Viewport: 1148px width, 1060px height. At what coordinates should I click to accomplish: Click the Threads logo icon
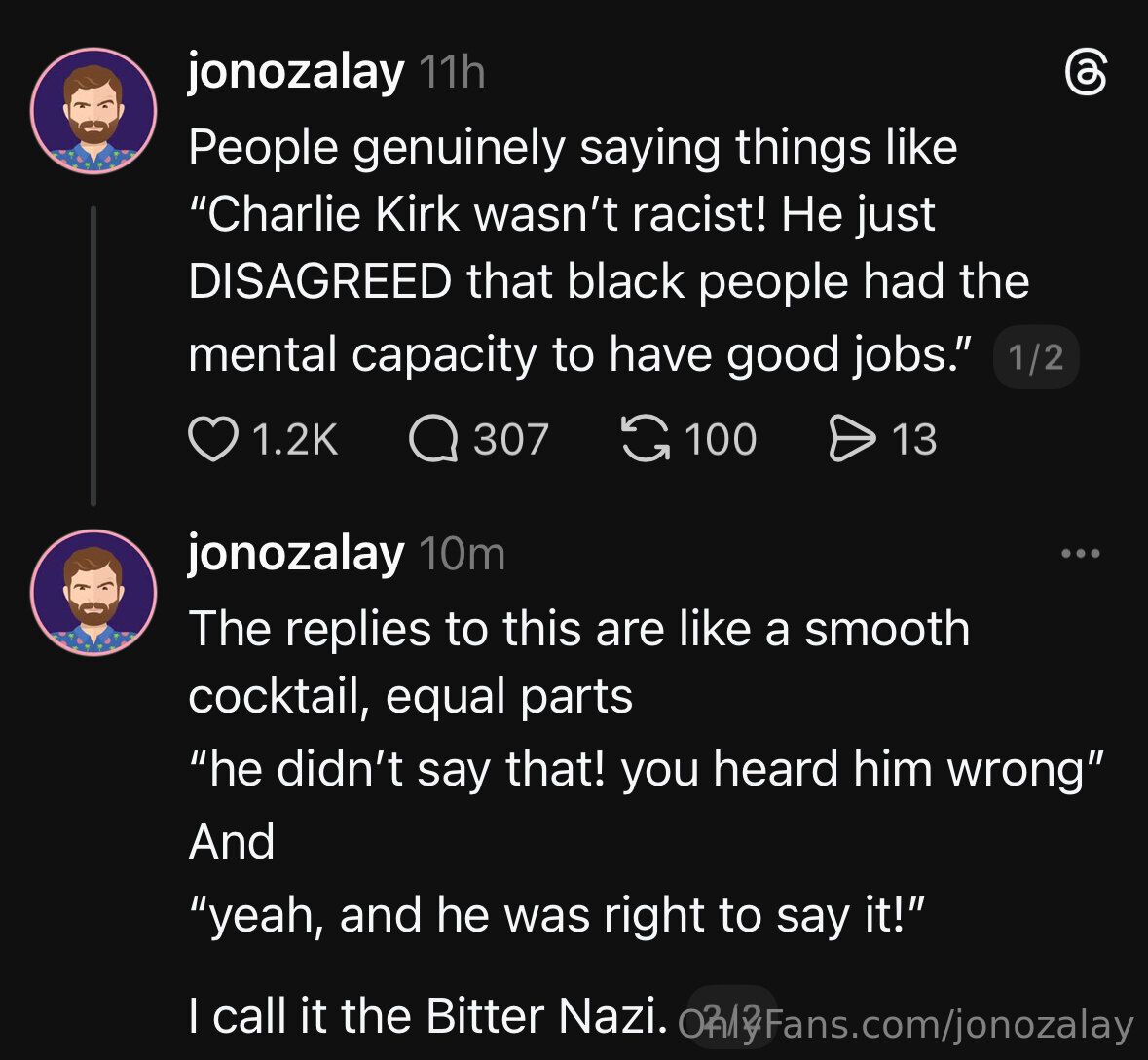[x=1085, y=74]
